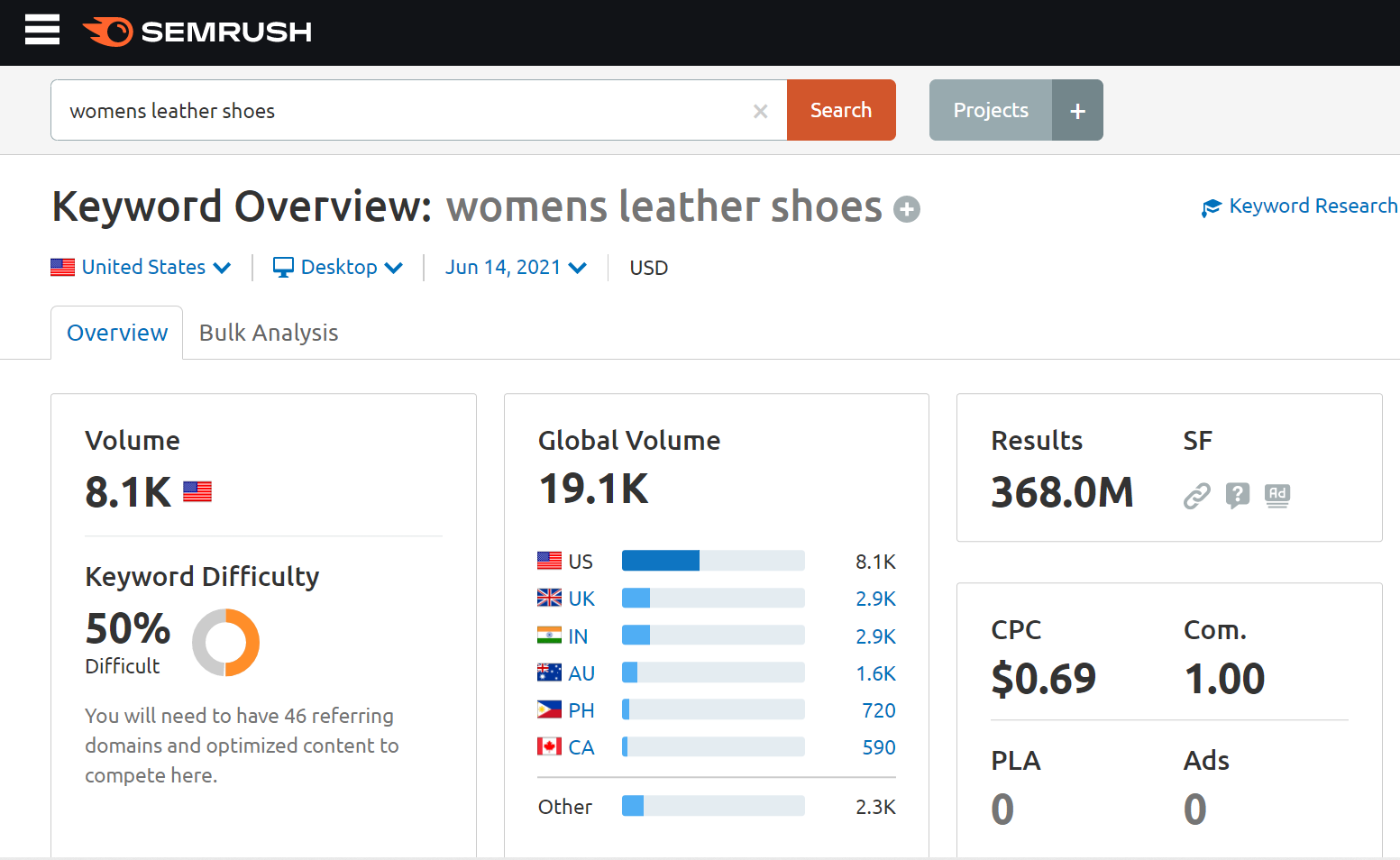
Task: Click the Global Volume 19.1K value
Action: pyautogui.click(x=593, y=489)
